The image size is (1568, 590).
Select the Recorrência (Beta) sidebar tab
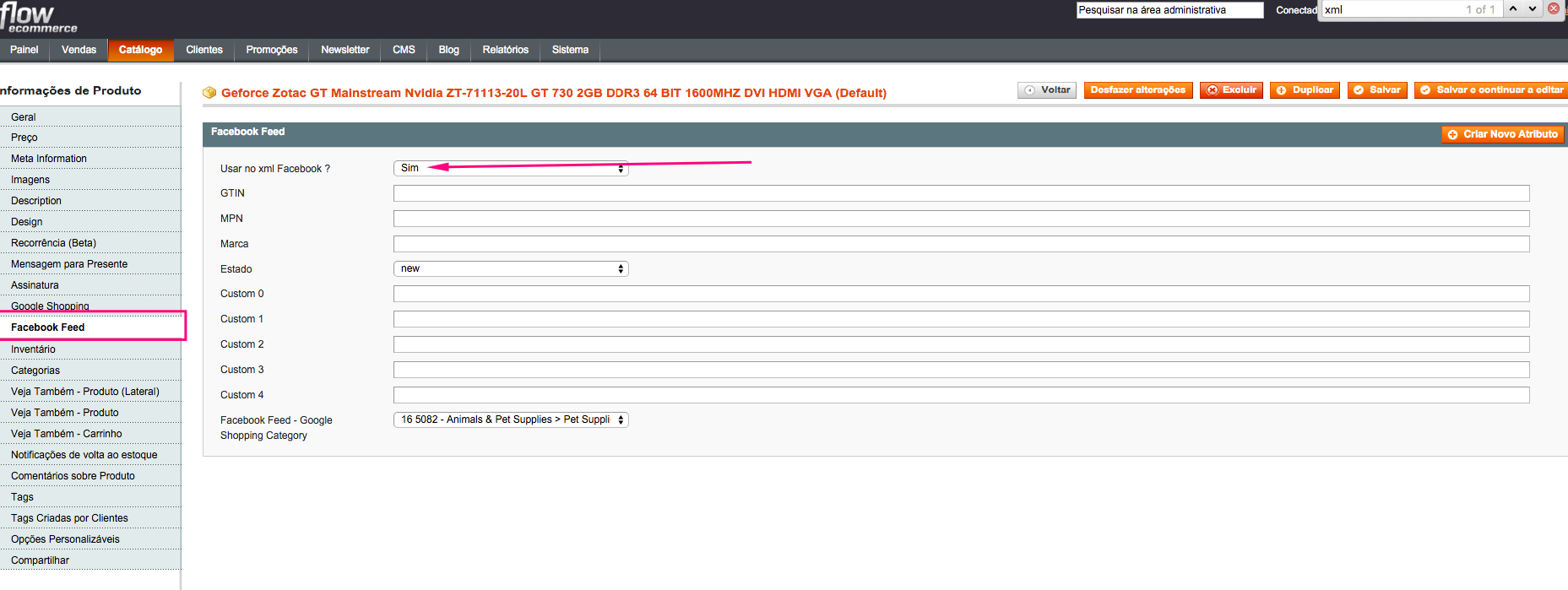[90, 243]
